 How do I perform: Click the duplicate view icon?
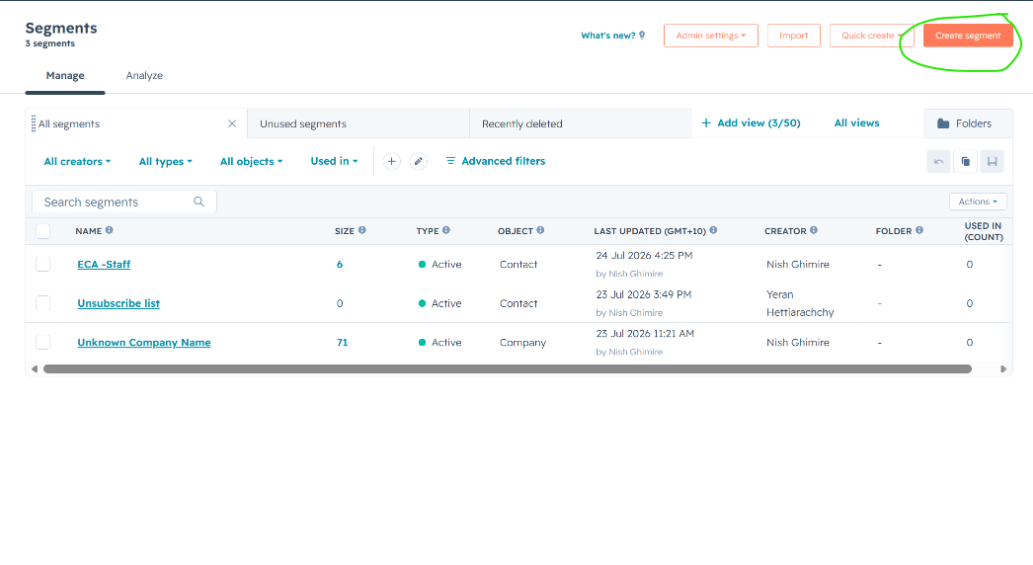point(965,161)
